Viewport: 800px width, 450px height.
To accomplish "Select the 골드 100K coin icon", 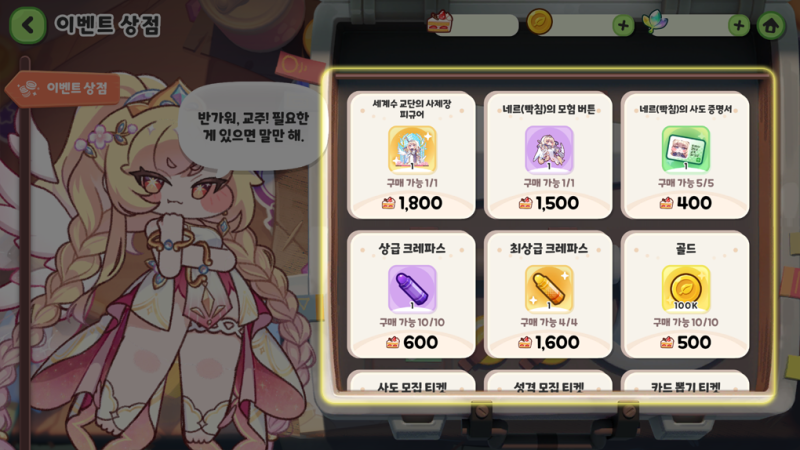I will click(x=686, y=289).
